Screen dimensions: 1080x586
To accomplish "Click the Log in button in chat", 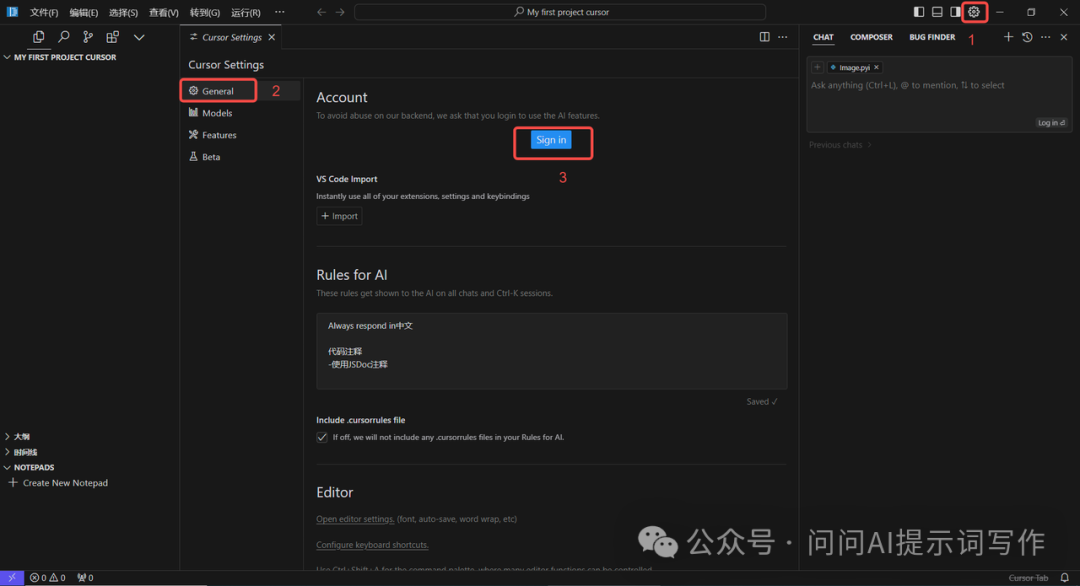I will pos(1052,123).
